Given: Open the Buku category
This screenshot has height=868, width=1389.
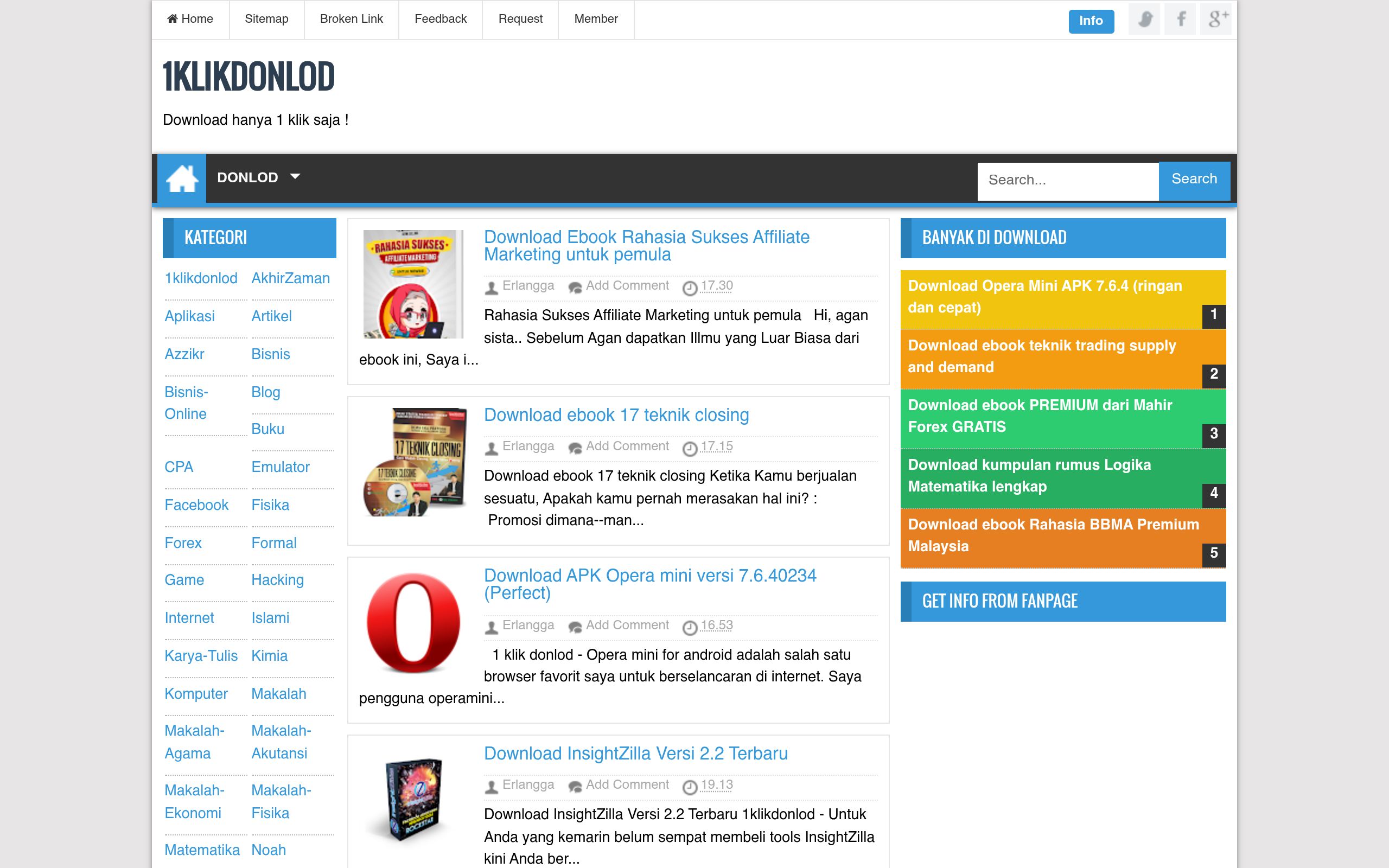Looking at the screenshot, I should click(x=267, y=430).
